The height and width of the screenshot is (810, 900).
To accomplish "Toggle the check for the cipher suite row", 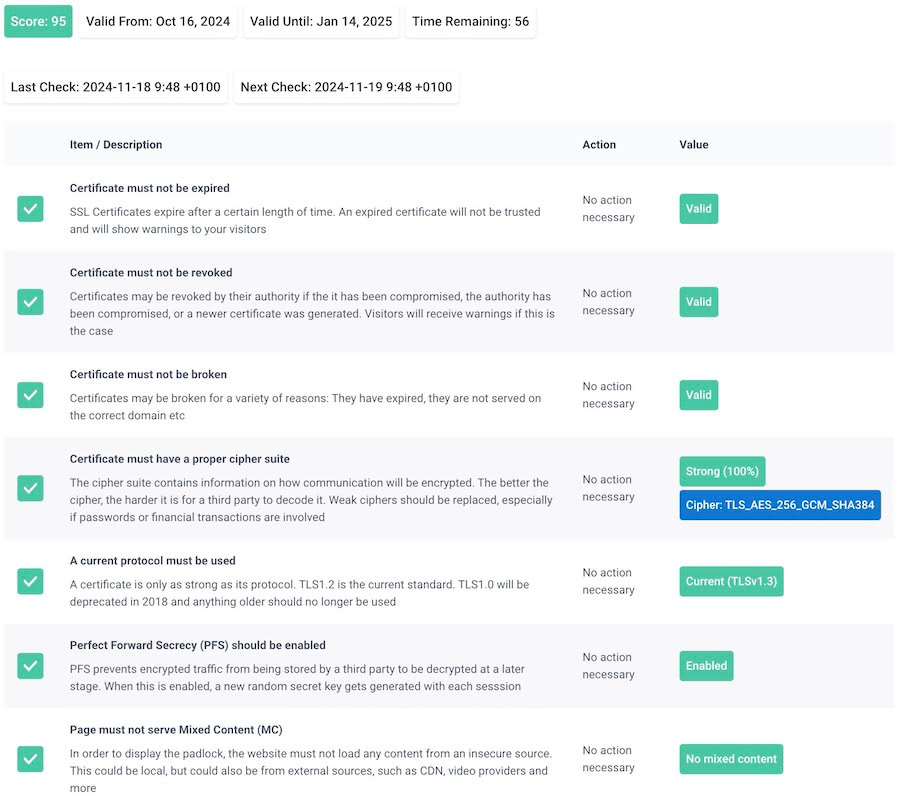I will point(30,488).
